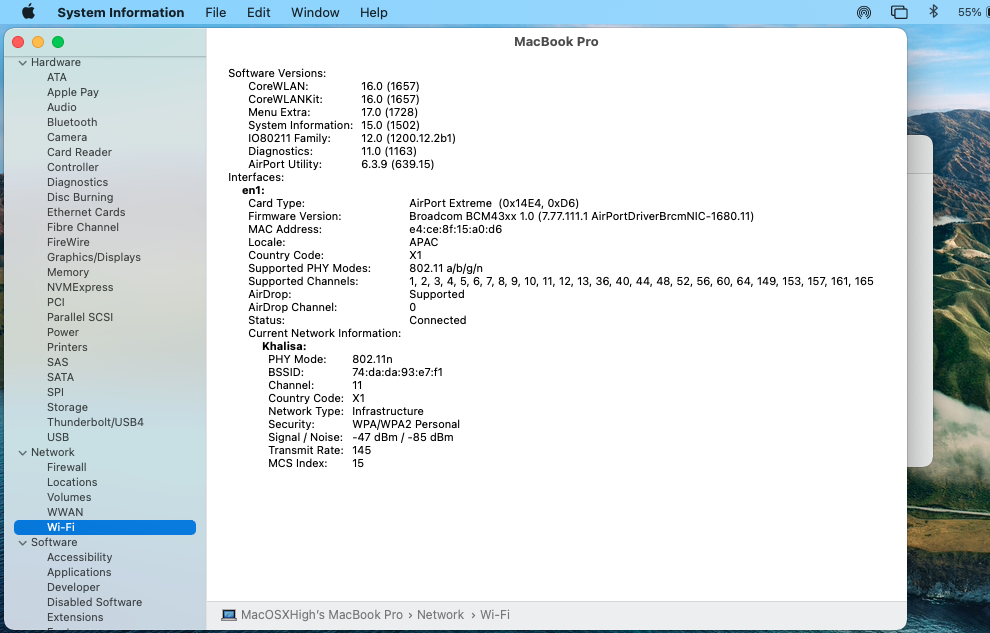
Task: Click the laptop icon in path bar
Action: pyautogui.click(x=229, y=615)
